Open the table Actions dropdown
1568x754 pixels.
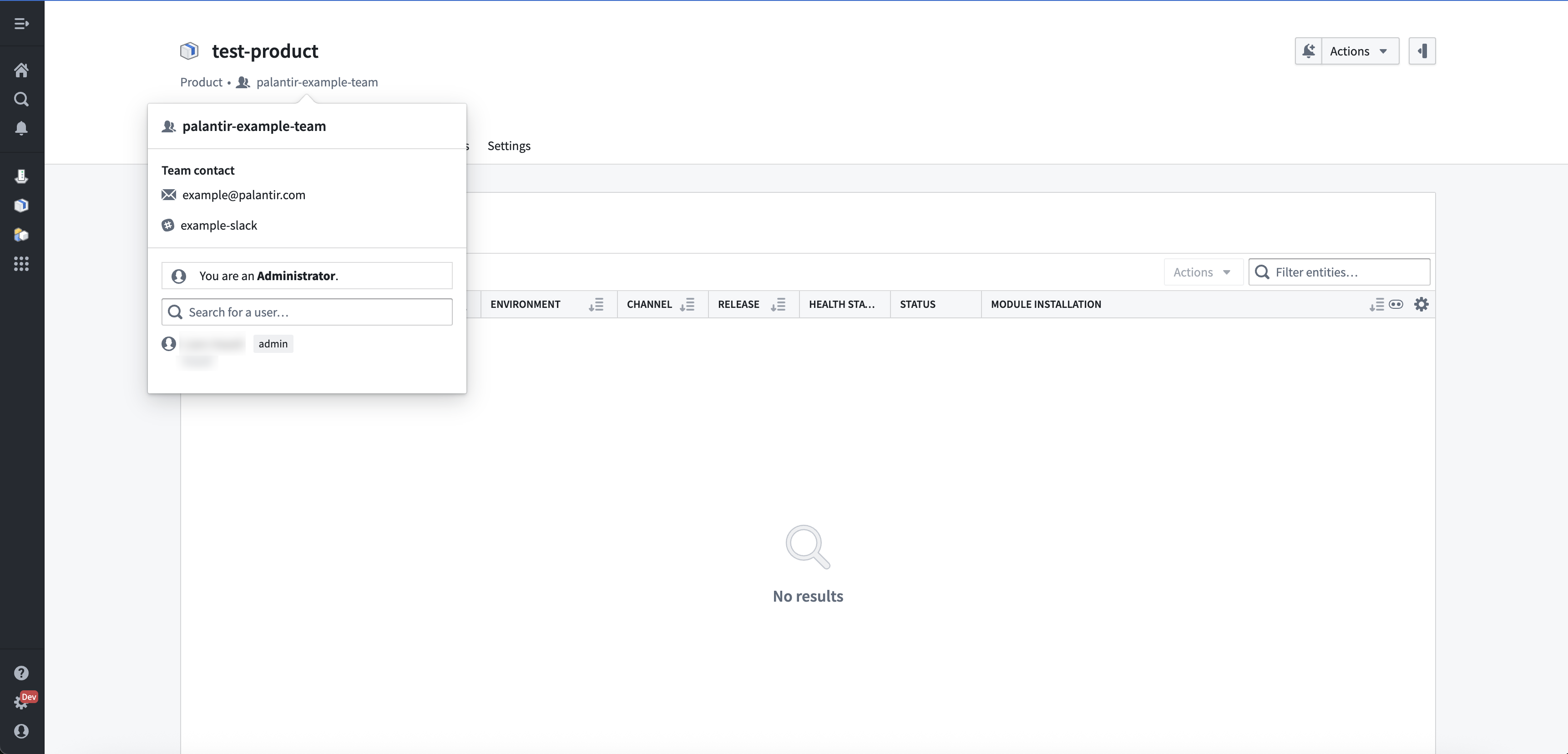tap(1202, 272)
